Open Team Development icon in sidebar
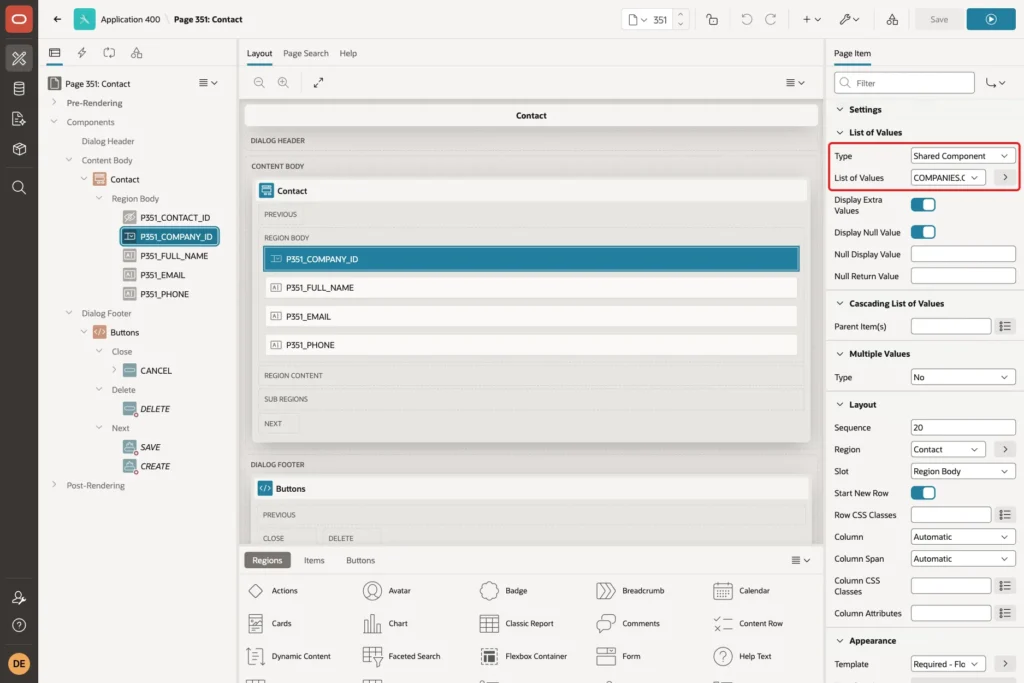 click(x=19, y=119)
